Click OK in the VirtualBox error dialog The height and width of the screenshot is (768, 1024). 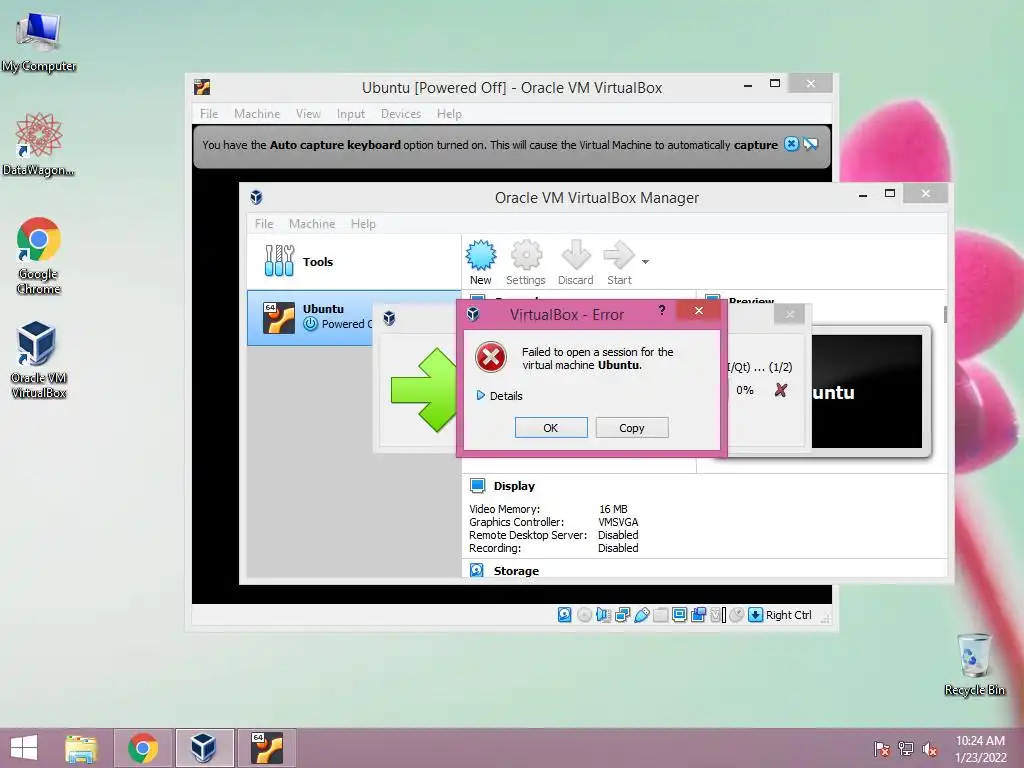point(551,428)
